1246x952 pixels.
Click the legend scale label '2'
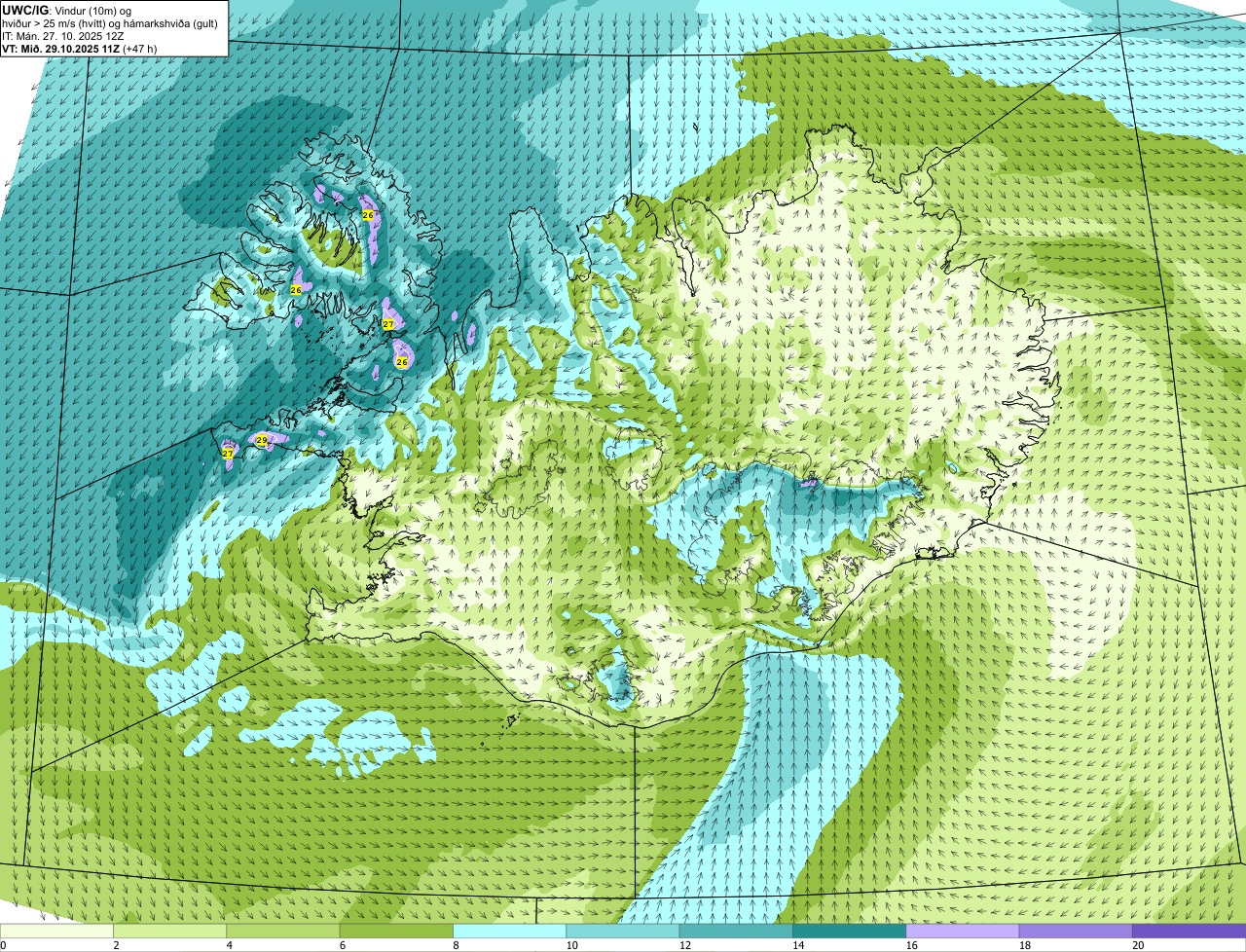click(x=116, y=945)
